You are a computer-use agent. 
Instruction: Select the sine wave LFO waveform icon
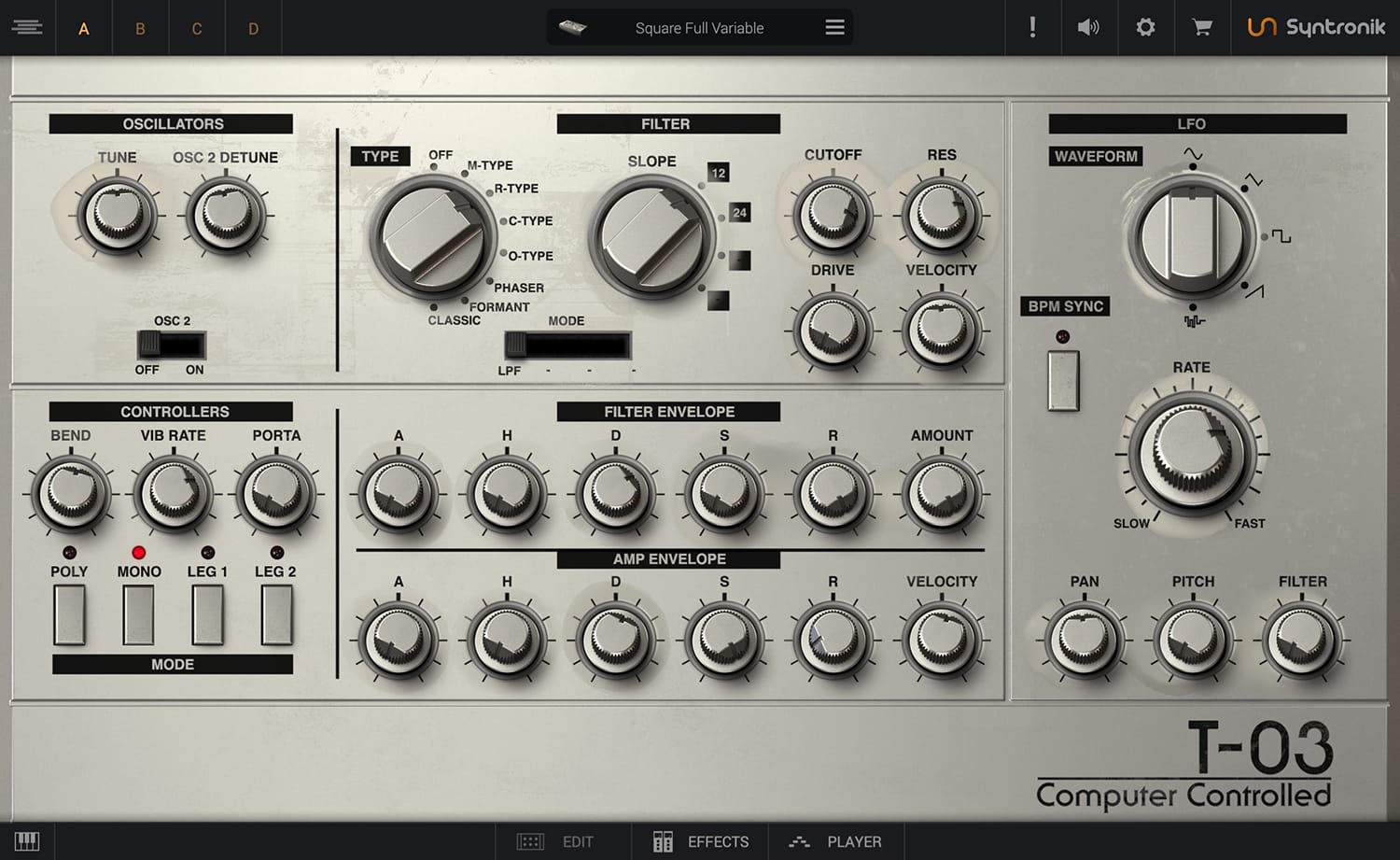pyautogui.click(x=1193, y=154)
